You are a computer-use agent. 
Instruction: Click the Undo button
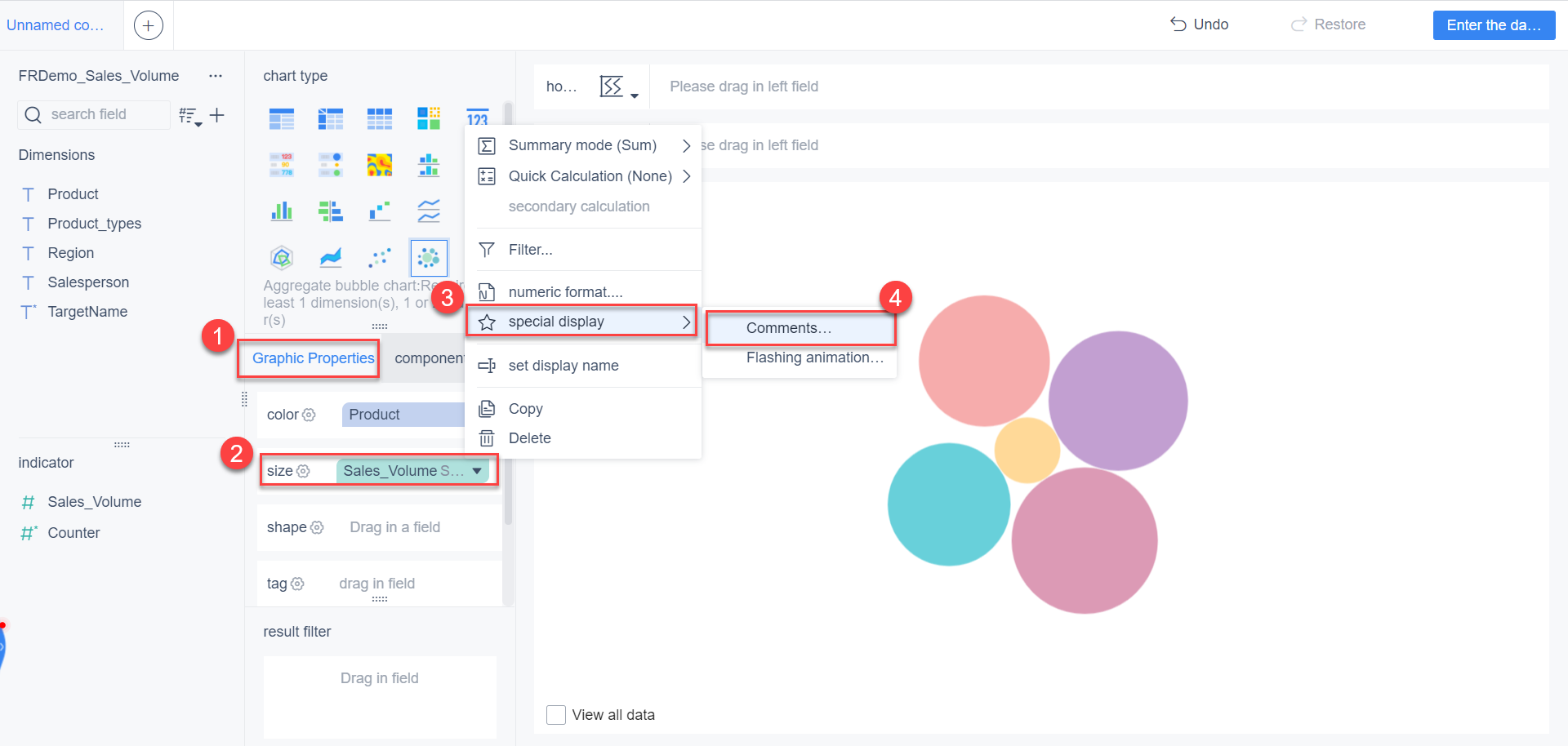tap(1199, 24)
